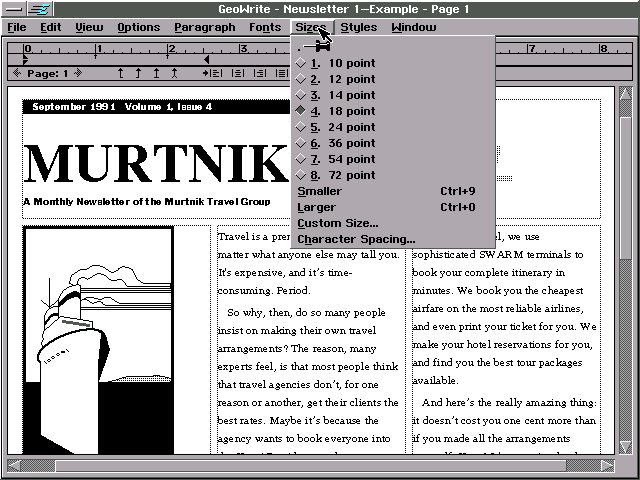Image resolution: width=640 pixels, height=480 pixels.
Task: Open the Fonts menu
Action: tap(265, 27)
